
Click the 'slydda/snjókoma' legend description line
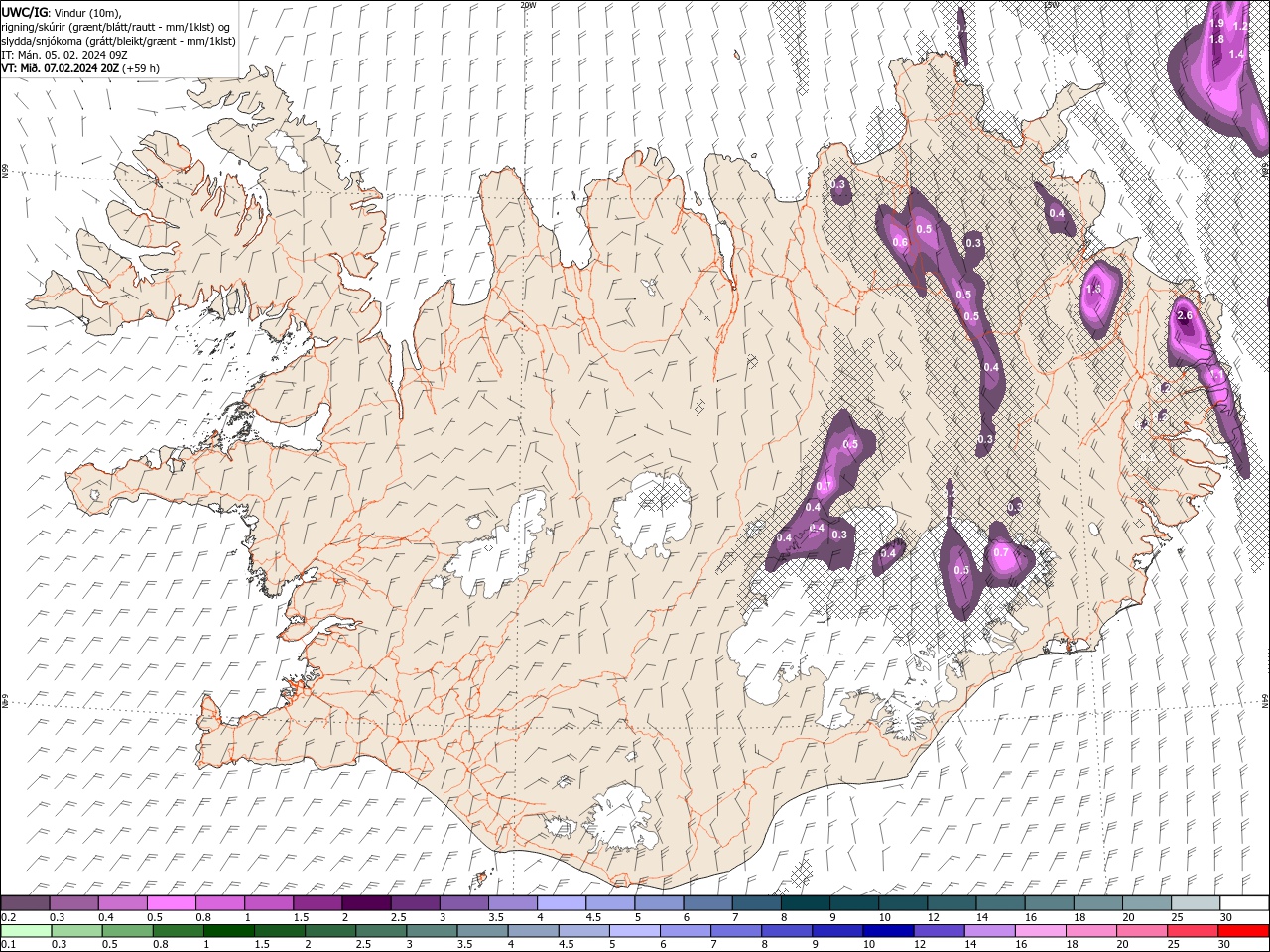[118, 41]
